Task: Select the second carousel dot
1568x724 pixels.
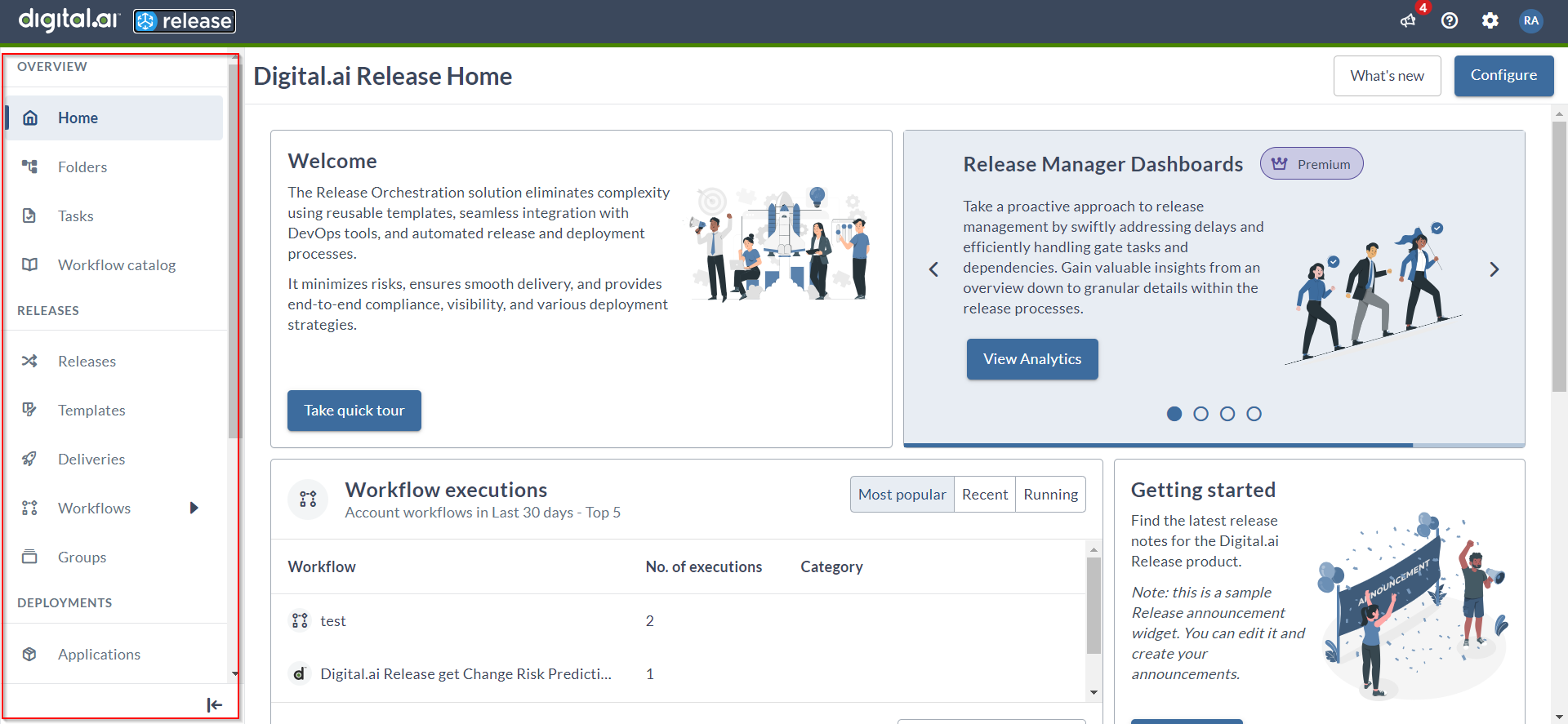Action: (x=1200, y=414)
